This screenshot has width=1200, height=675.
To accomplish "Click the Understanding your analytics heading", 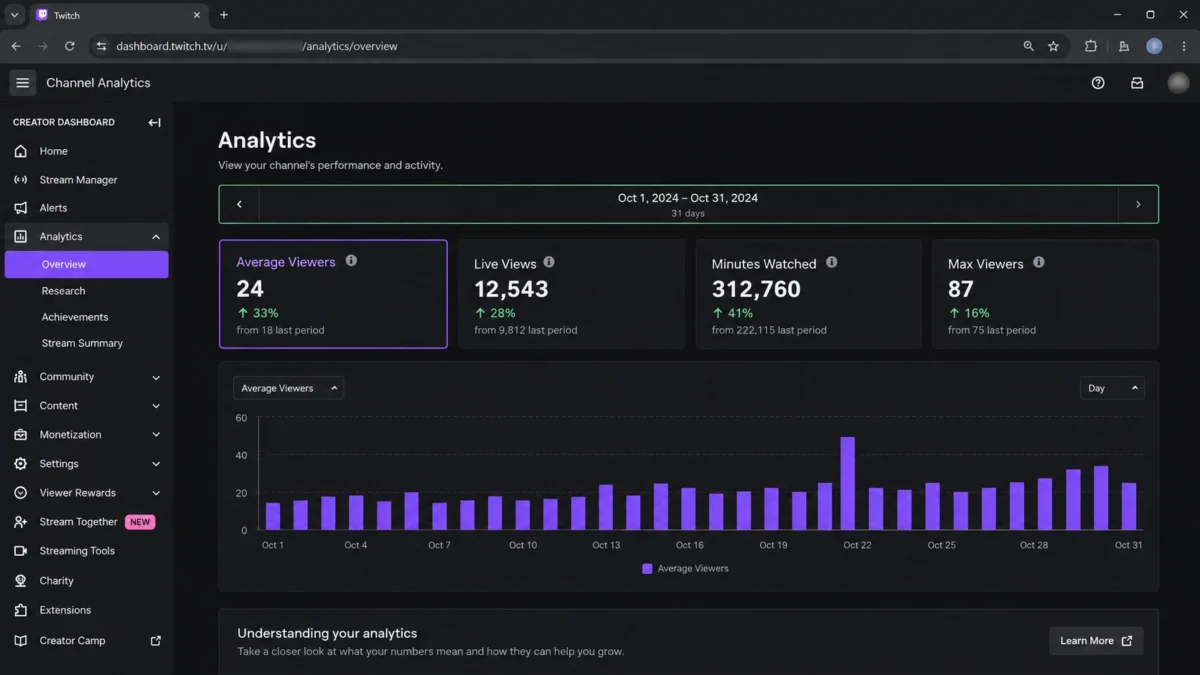I will pyautogui.click(x=327, y=633).
